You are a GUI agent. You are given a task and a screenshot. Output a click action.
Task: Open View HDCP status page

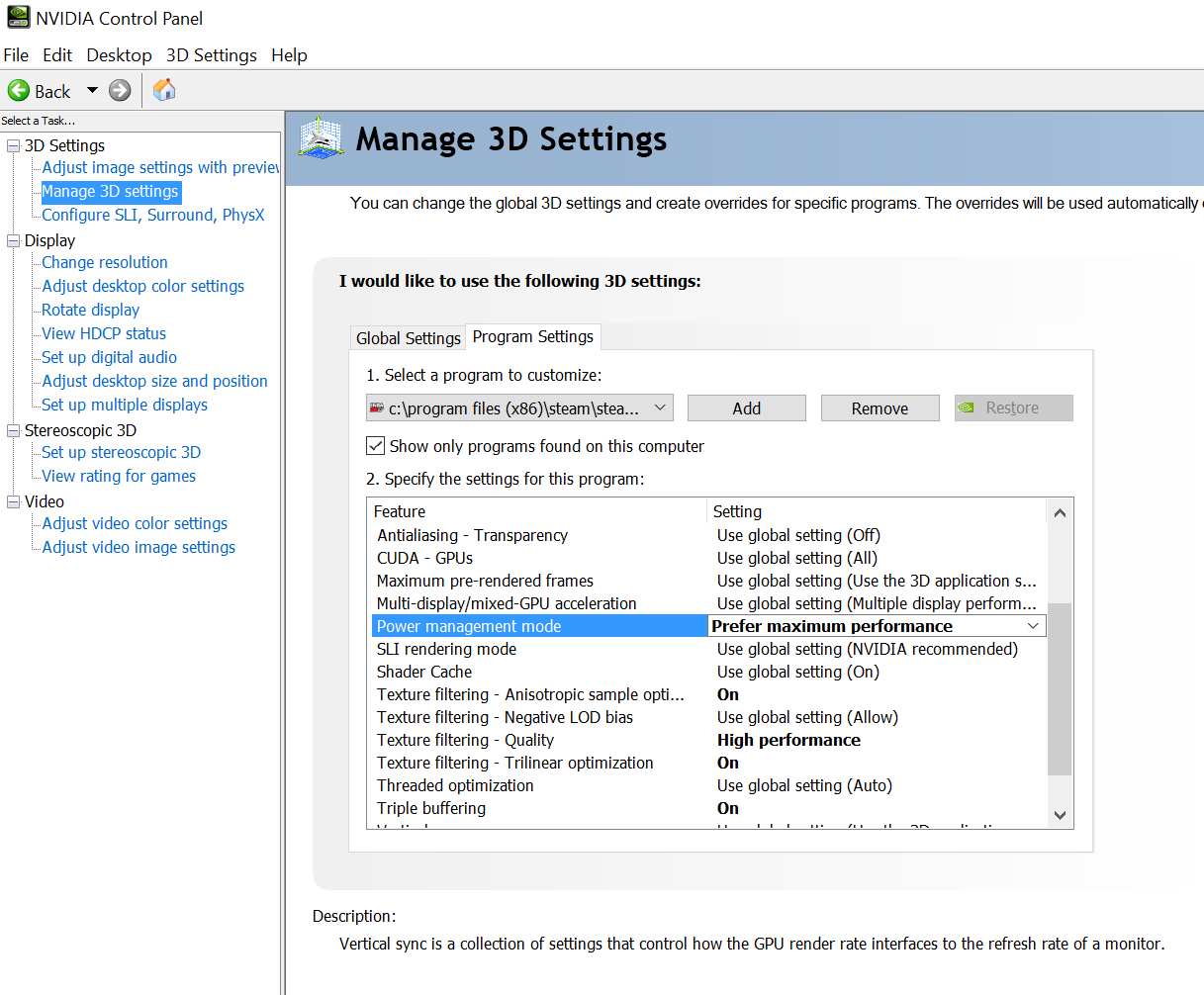(x=104, y=333)
